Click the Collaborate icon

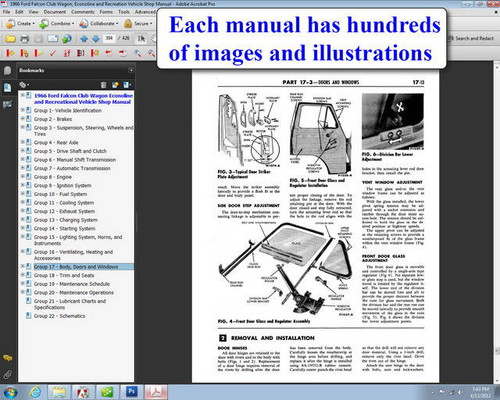click(x=84, y=24)
